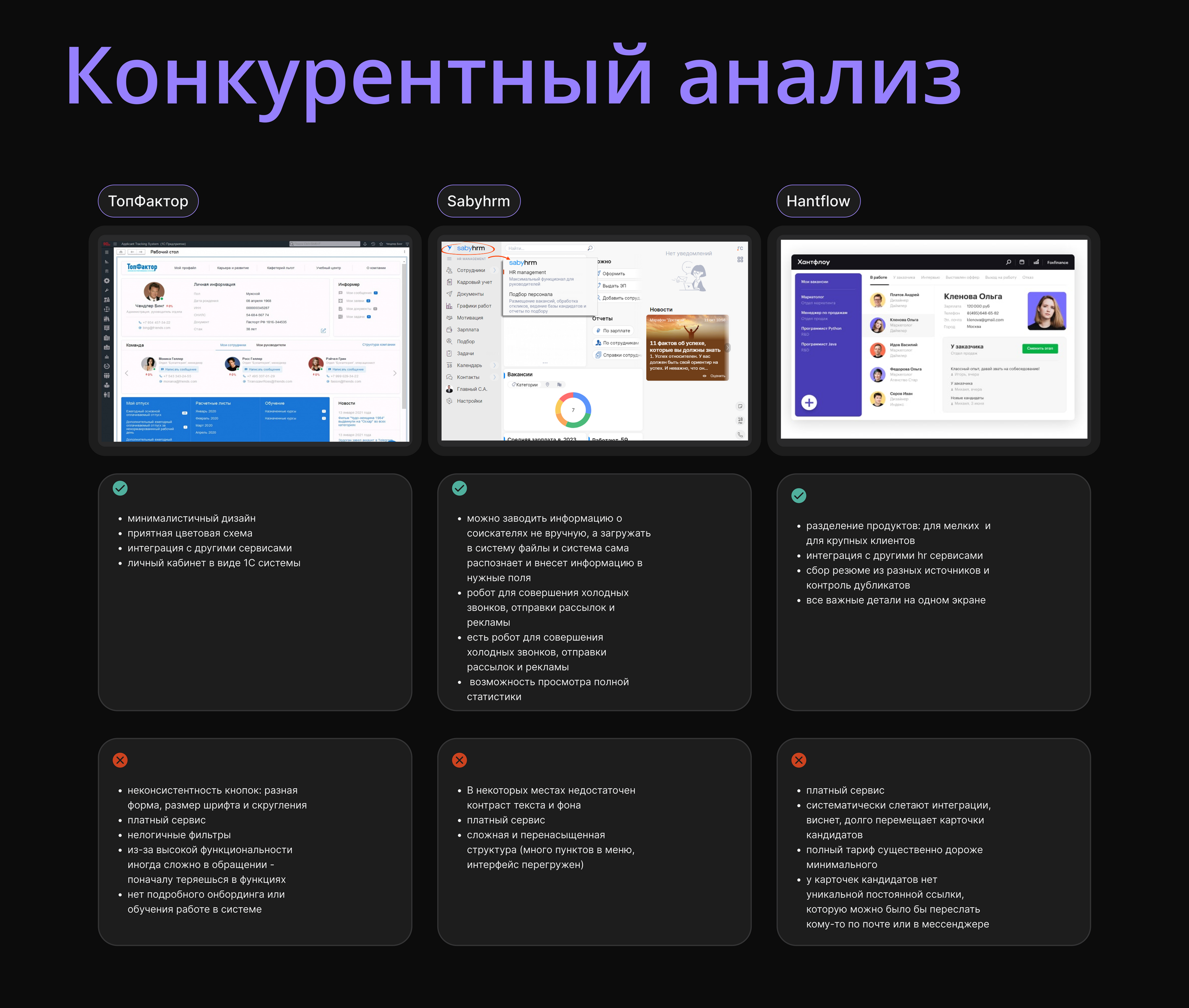This screenshot has width=1189, height=1008.
Task: Expand the Календарь submenu chevron
Action: (495, 365)
